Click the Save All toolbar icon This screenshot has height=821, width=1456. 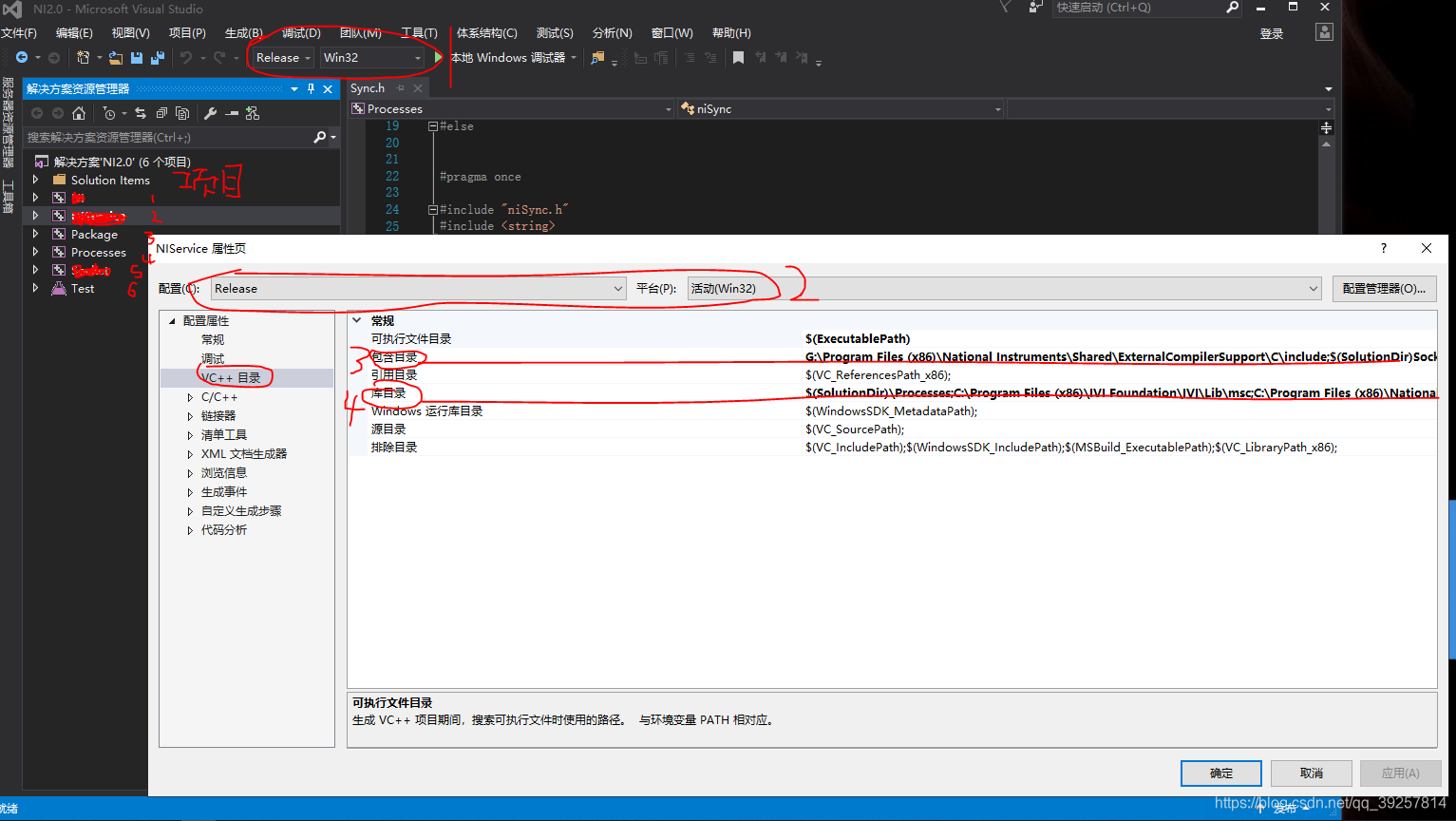click(158, 58)
